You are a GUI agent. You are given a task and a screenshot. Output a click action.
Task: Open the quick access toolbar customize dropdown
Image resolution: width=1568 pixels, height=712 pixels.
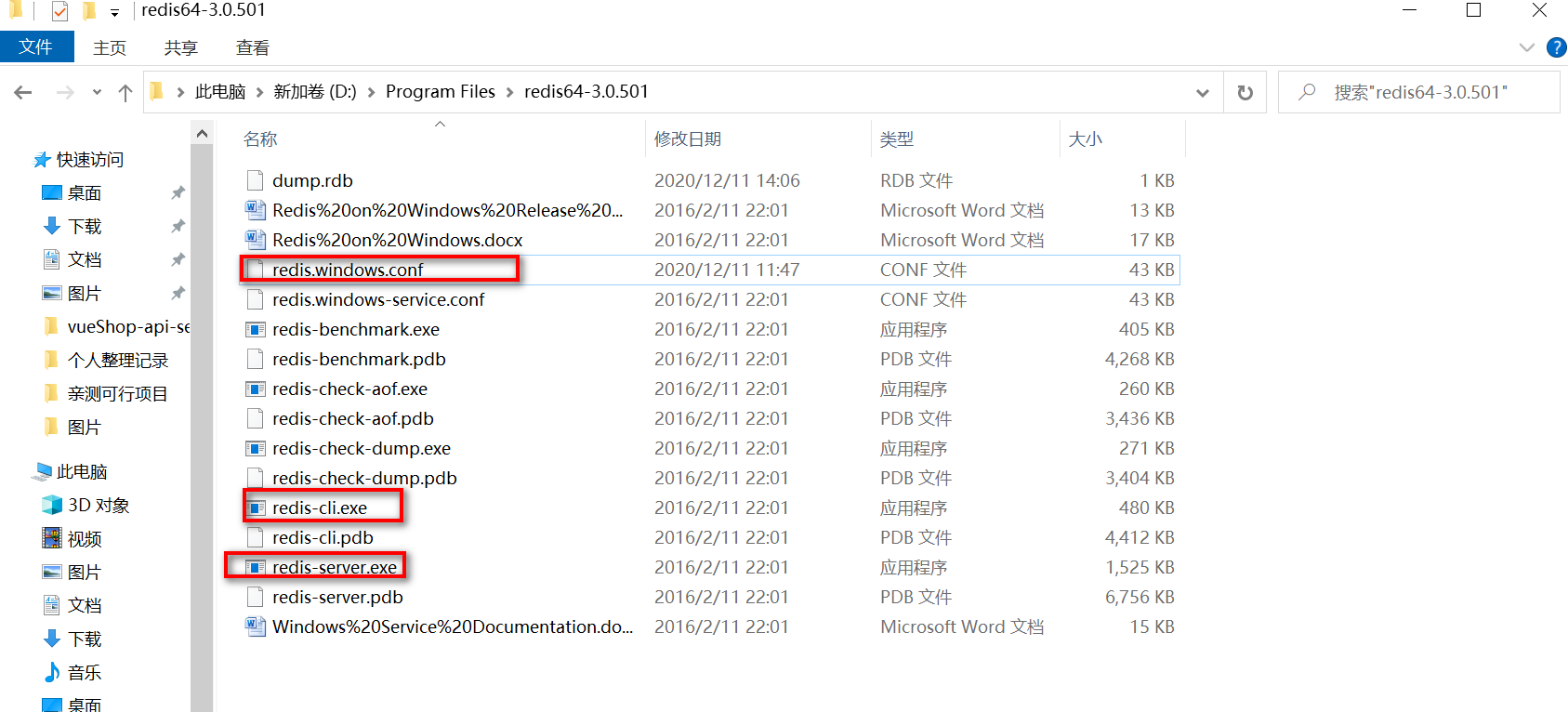tap(114, 12)
